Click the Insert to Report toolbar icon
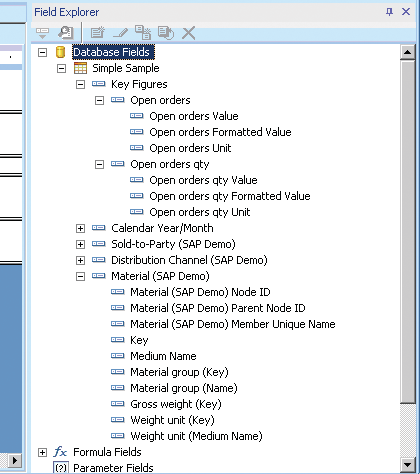 click(42, 33)
